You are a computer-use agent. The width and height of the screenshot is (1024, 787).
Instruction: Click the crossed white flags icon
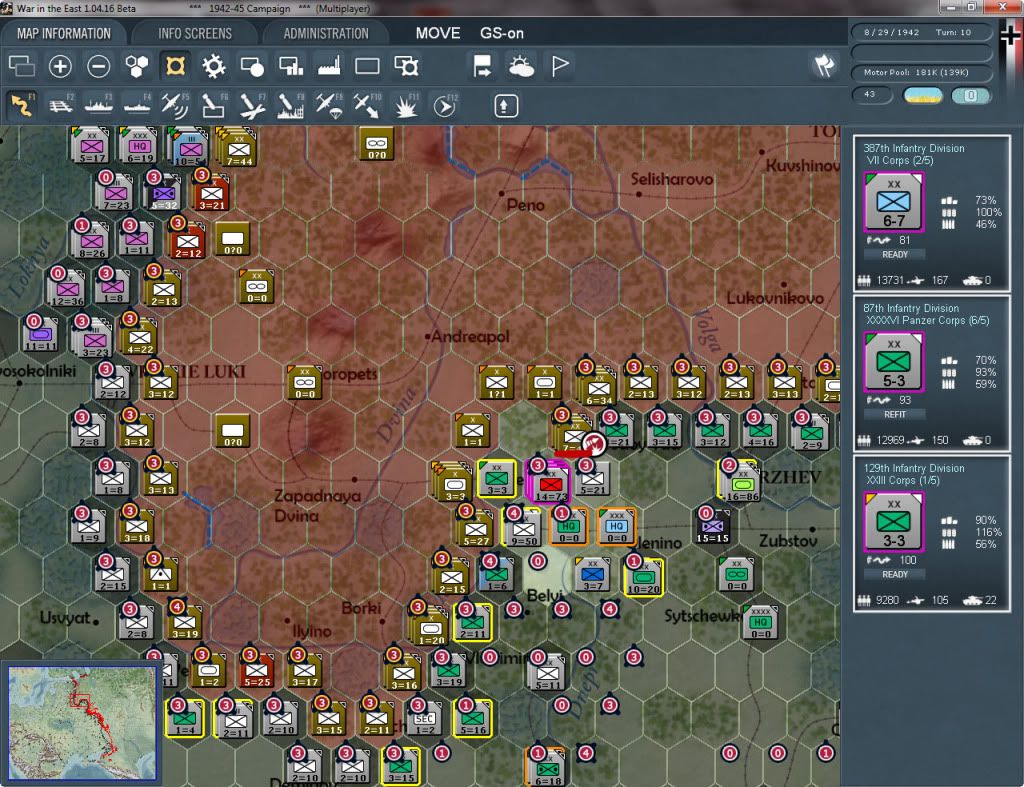824,65
